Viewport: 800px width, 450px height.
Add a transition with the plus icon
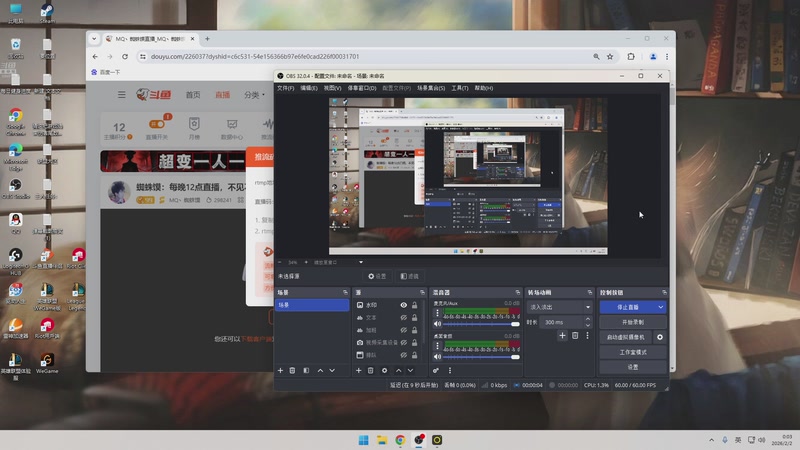(562, 335)
